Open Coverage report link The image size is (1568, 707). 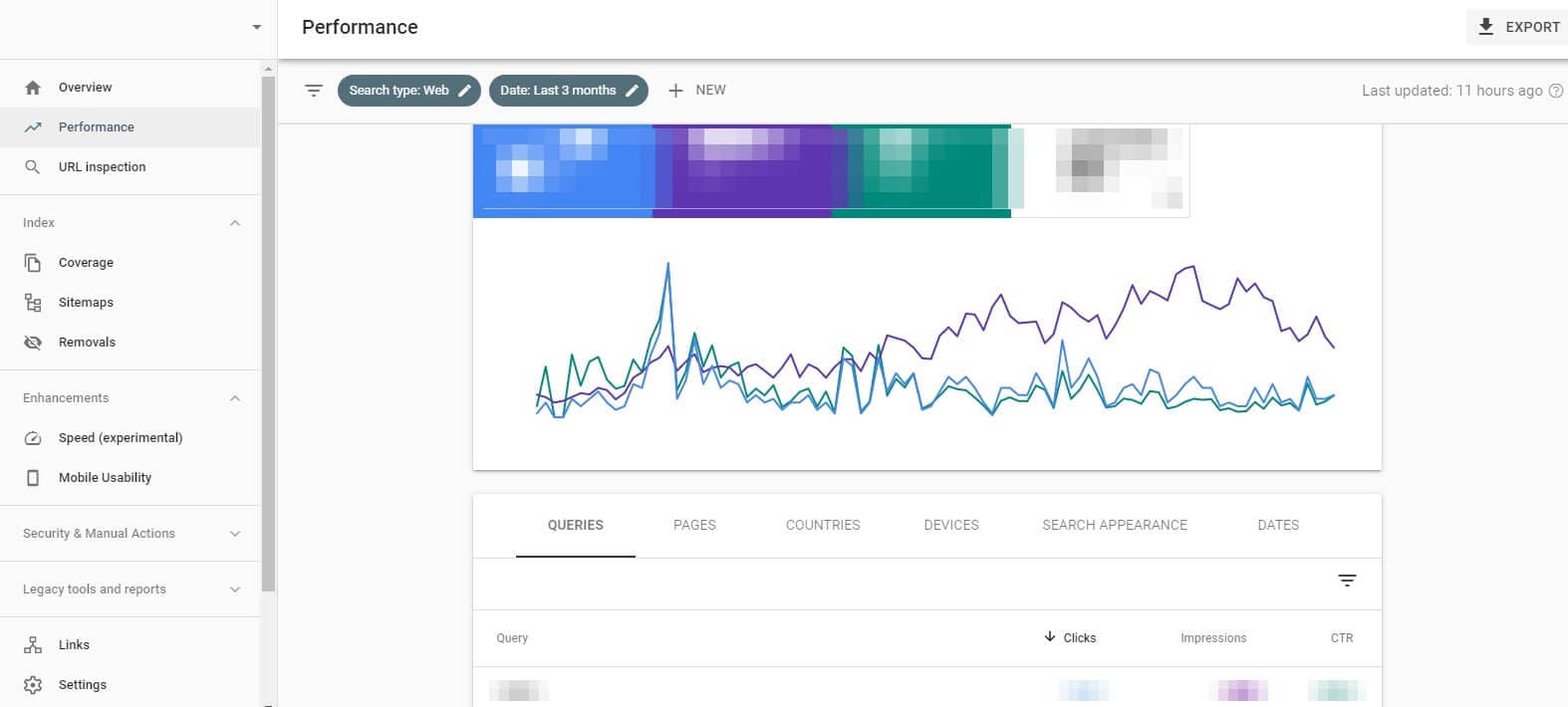(130, 263)
